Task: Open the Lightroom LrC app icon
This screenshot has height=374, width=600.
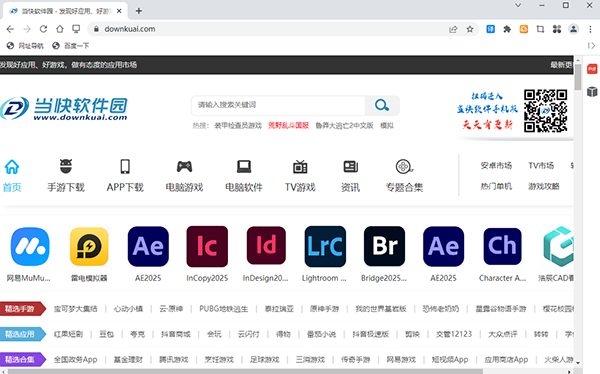Action: (x=325, y=247)
